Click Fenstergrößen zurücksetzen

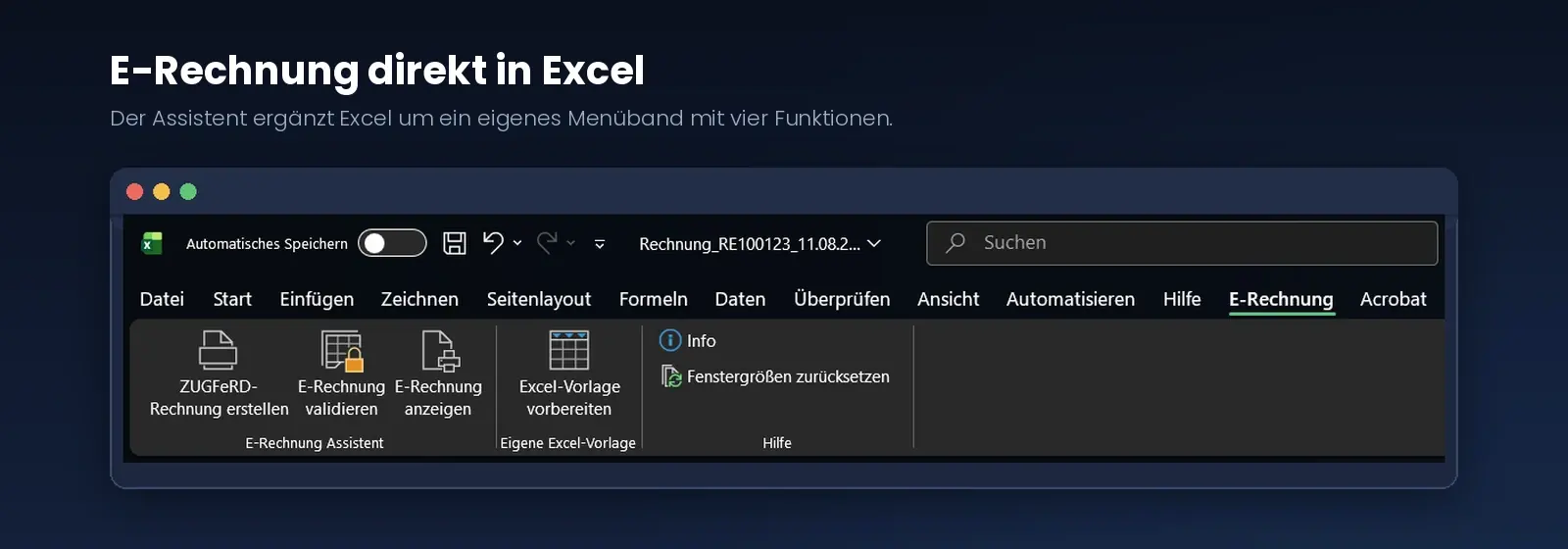pos(775,376)
